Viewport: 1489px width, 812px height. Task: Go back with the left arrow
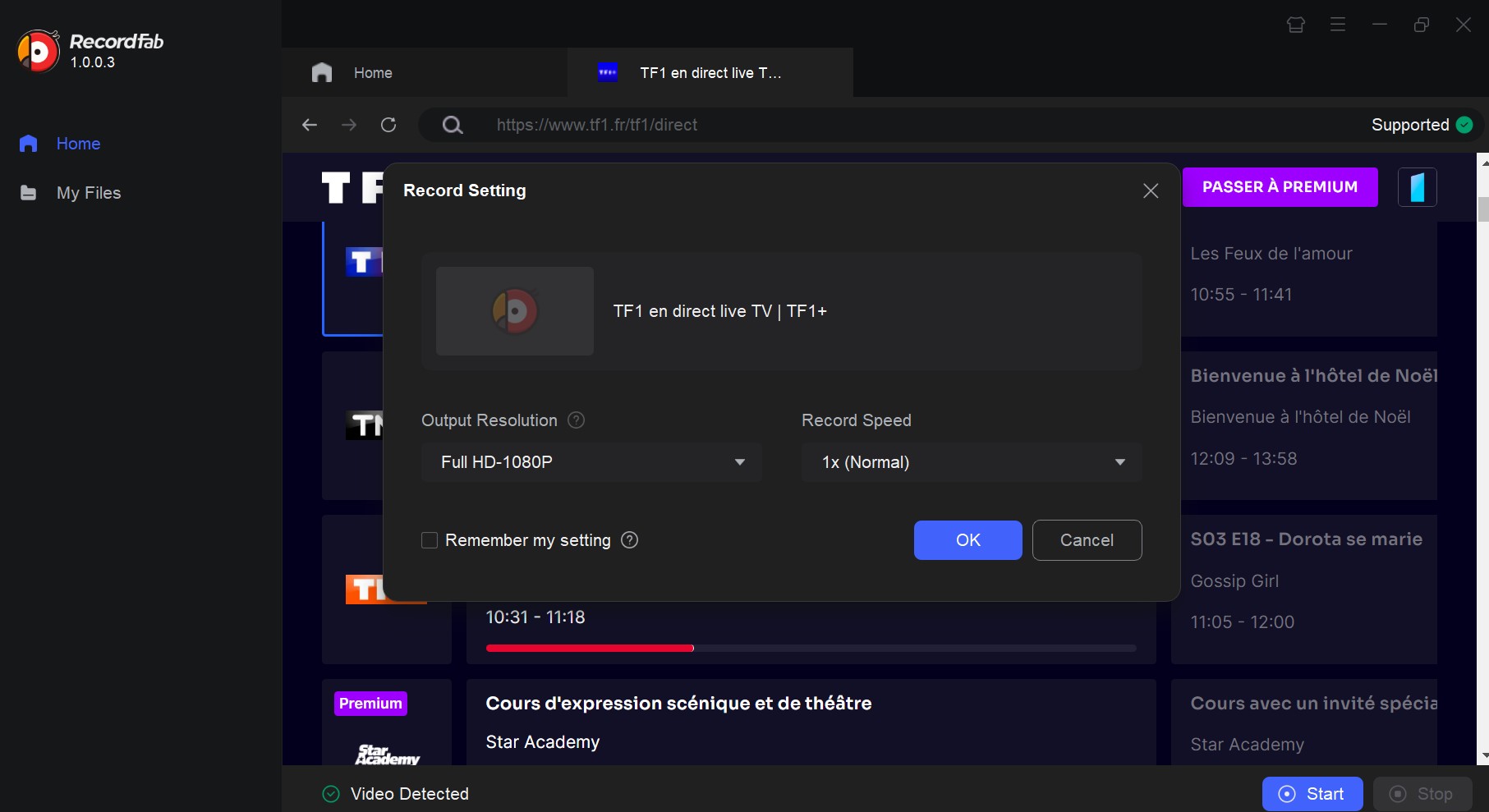coord(310,125)
